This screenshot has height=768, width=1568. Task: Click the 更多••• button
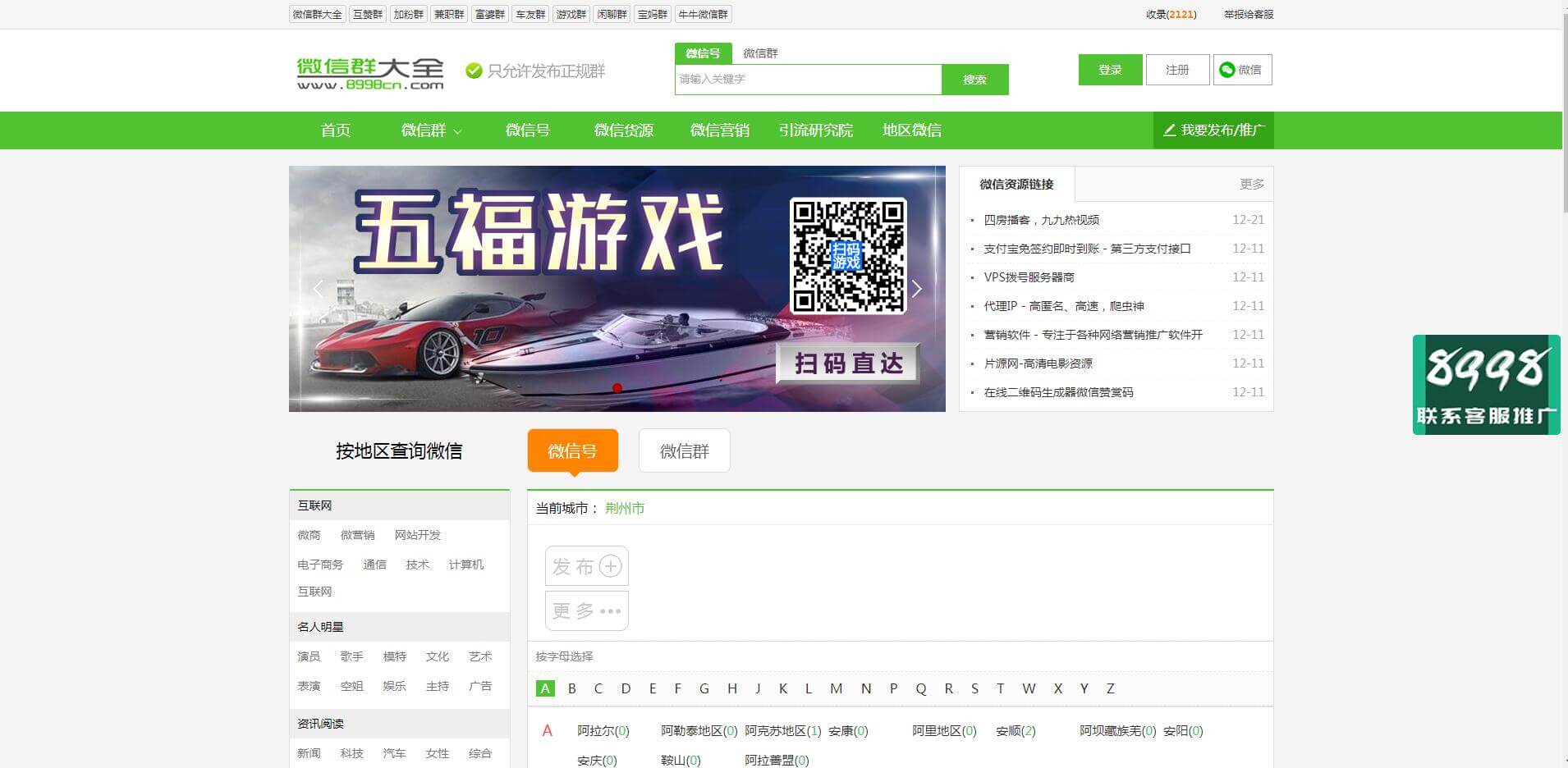tap(585, 610)
